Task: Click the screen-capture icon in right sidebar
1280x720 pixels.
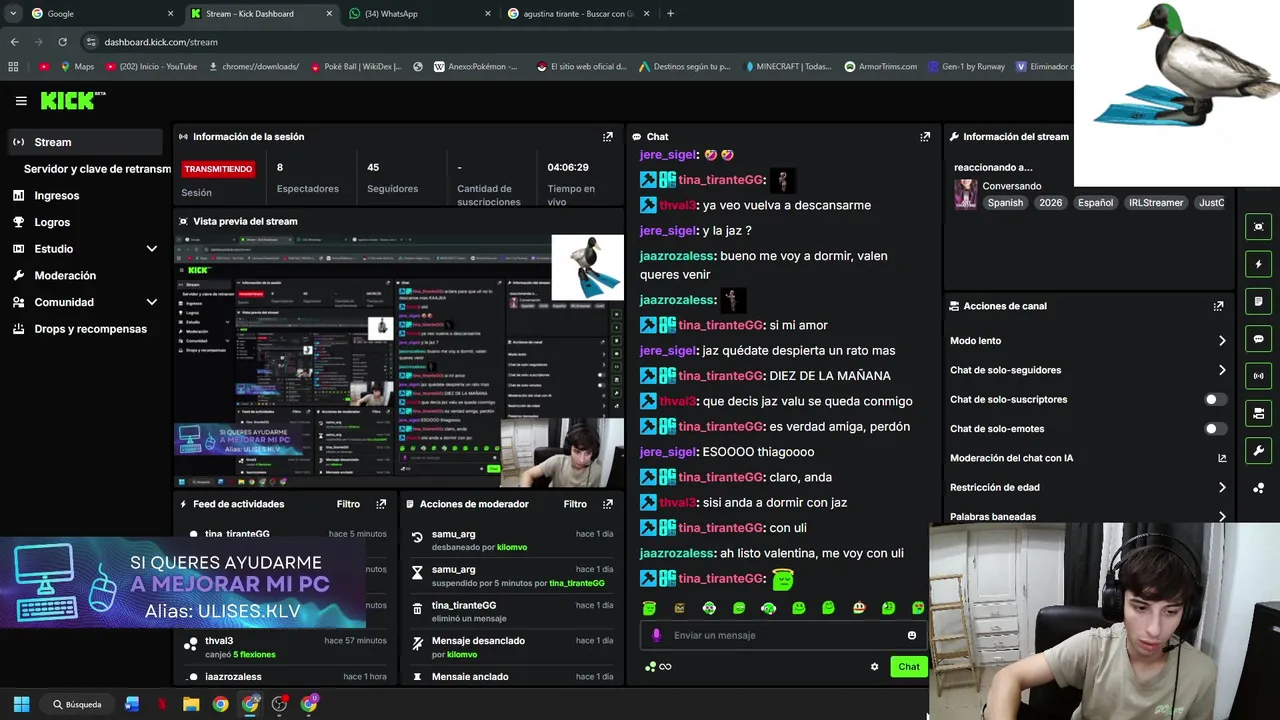Action: (1259, 227)
